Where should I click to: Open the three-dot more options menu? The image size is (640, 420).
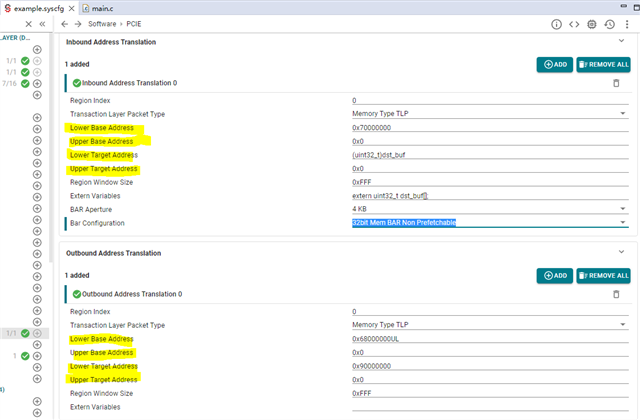626,23
